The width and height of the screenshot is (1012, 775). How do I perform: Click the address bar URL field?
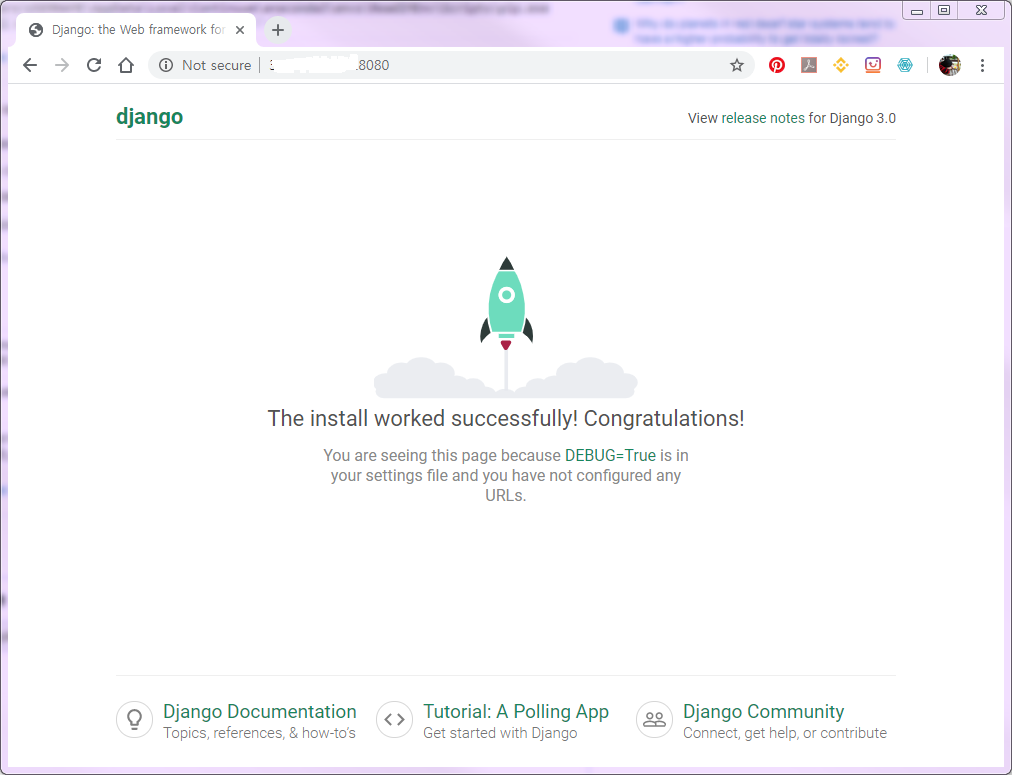tap(452, 65)
